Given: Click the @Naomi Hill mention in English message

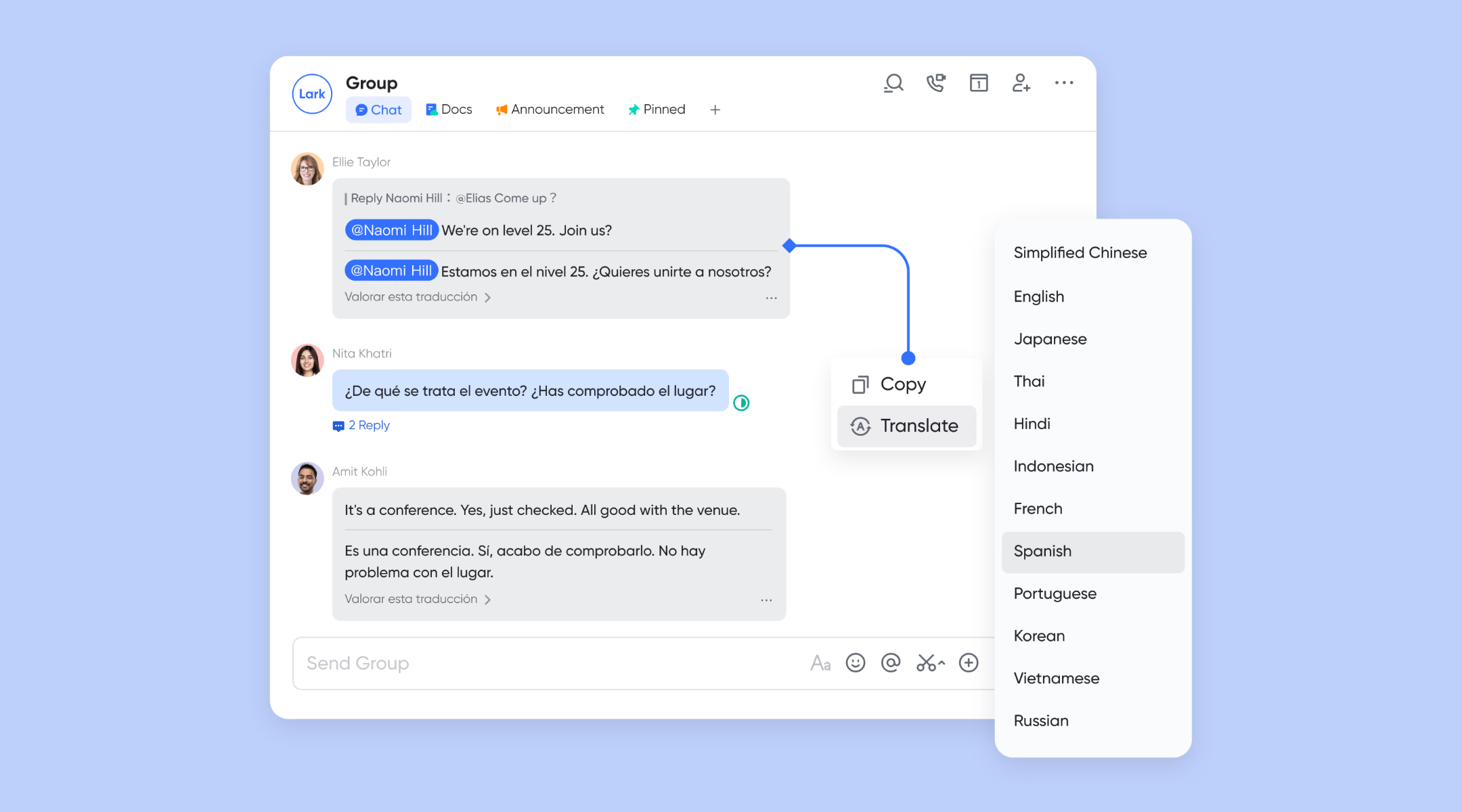Looking at the screenshot, I should 392,230.
